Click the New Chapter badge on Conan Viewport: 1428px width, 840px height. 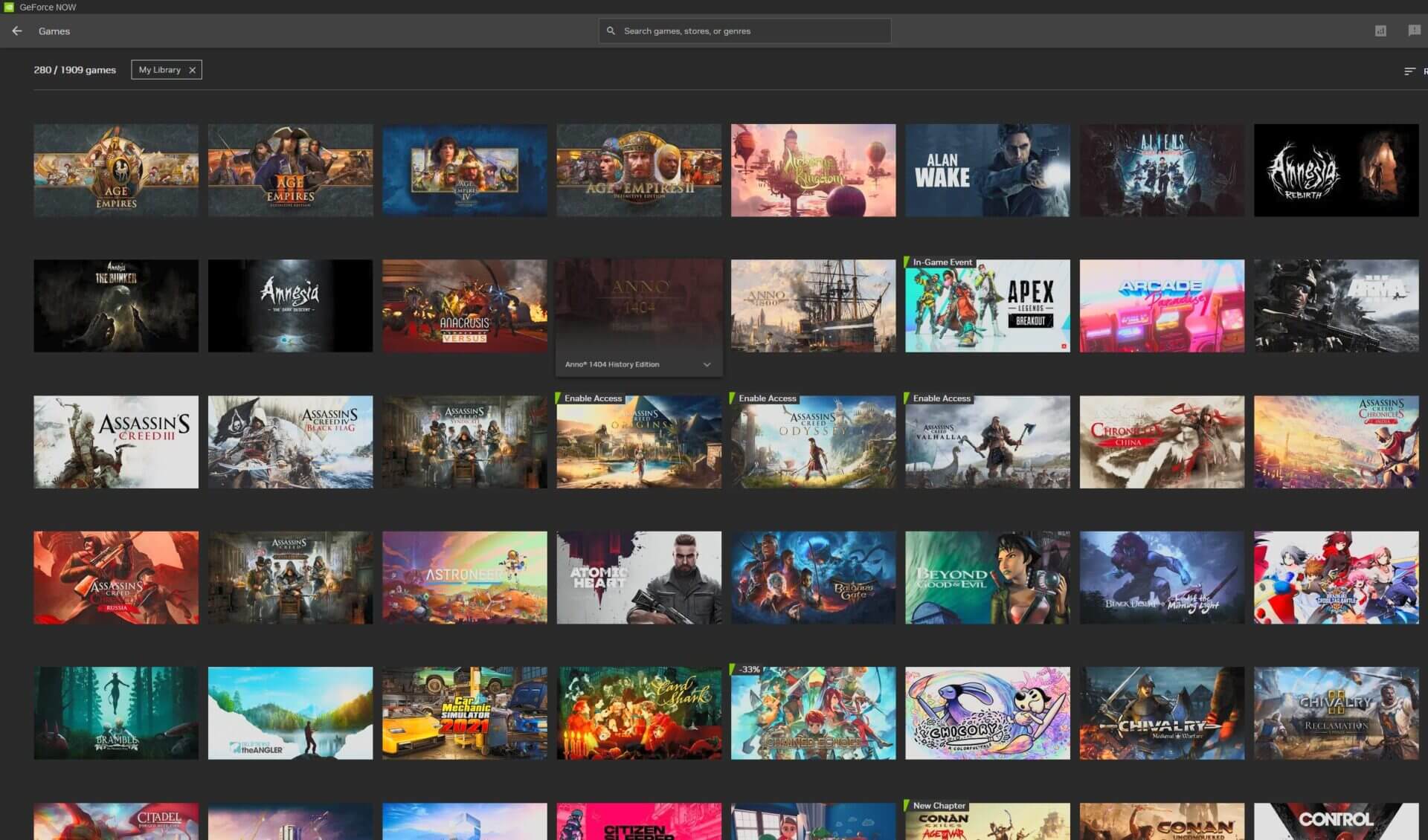tap(939, 806)
